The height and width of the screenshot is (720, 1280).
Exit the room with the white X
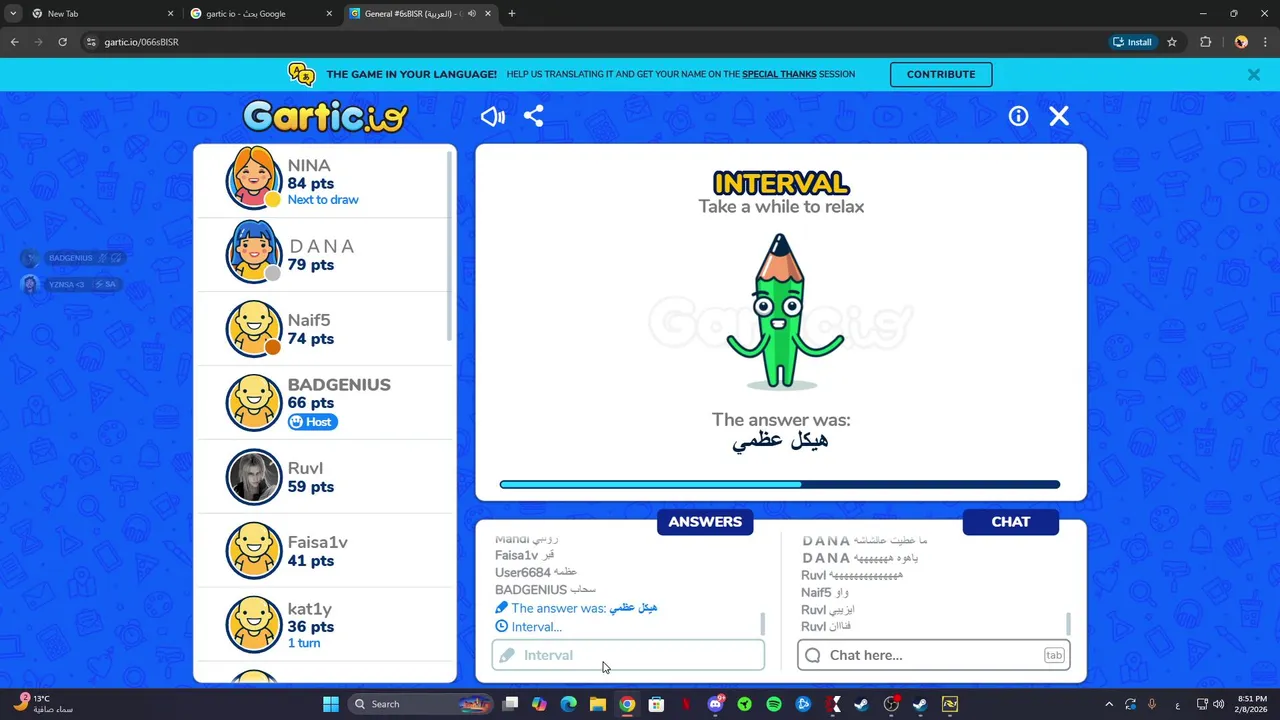[x=1059, y=116]
